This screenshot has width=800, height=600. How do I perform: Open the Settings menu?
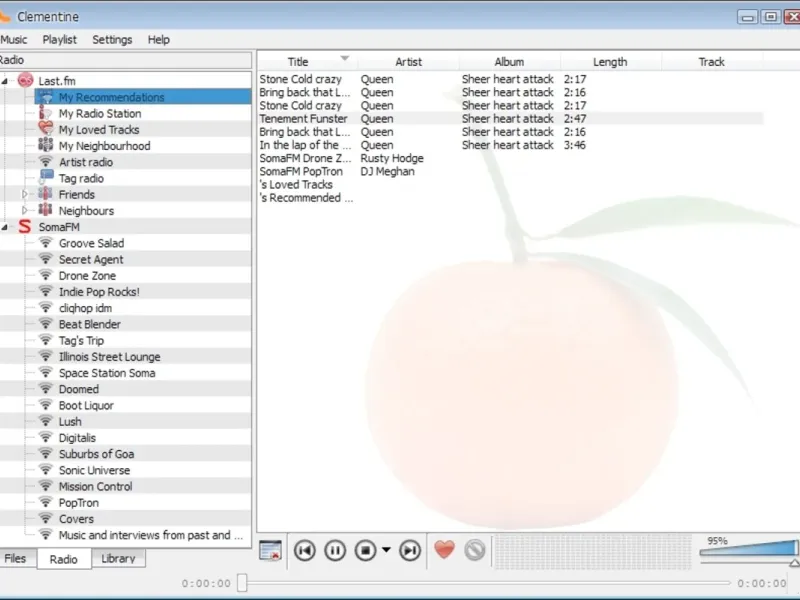point(112,39)
